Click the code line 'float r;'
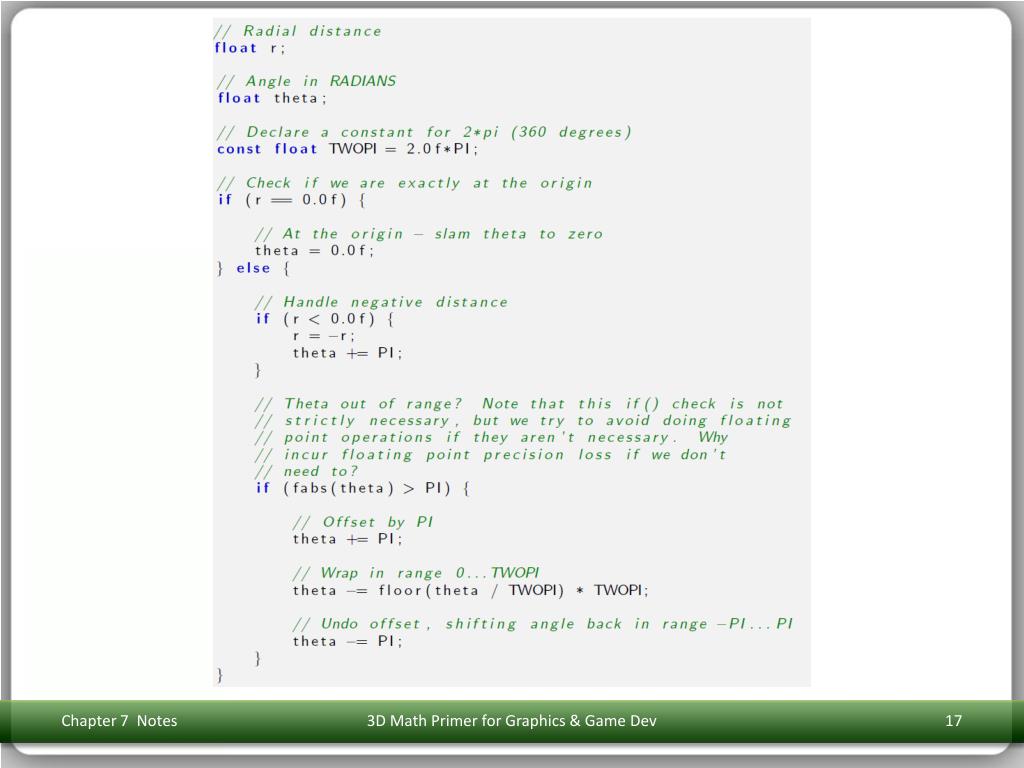The width and height of the screenshot is (1024, 768). pyautogui.click(x=250, y=48)
